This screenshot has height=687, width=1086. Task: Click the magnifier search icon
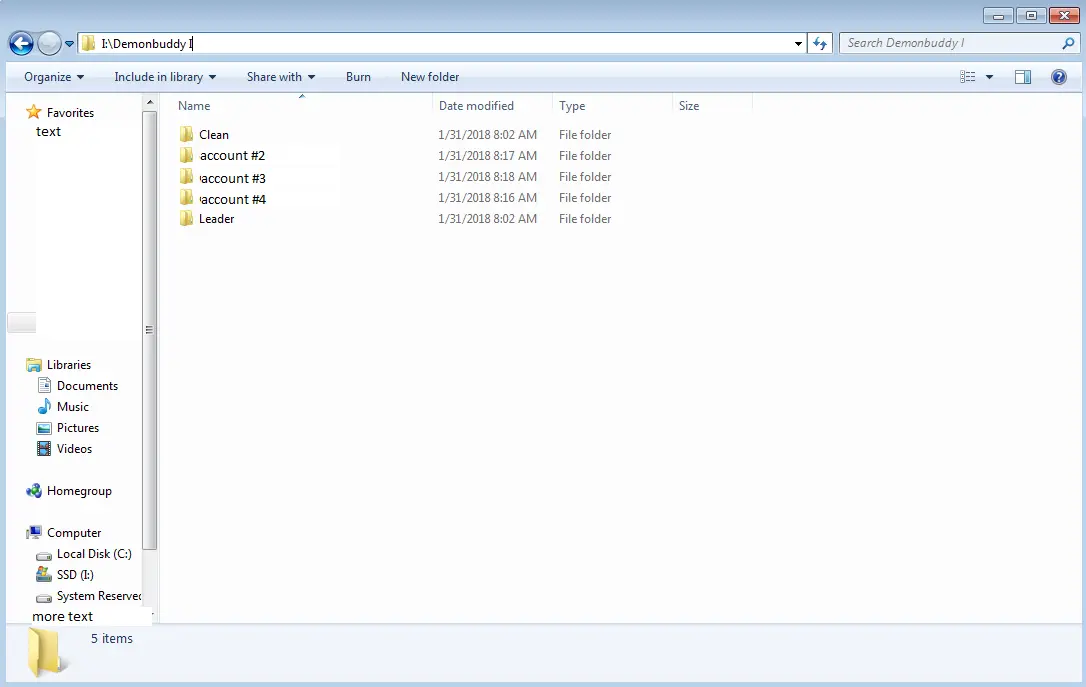pos(1068,43)
